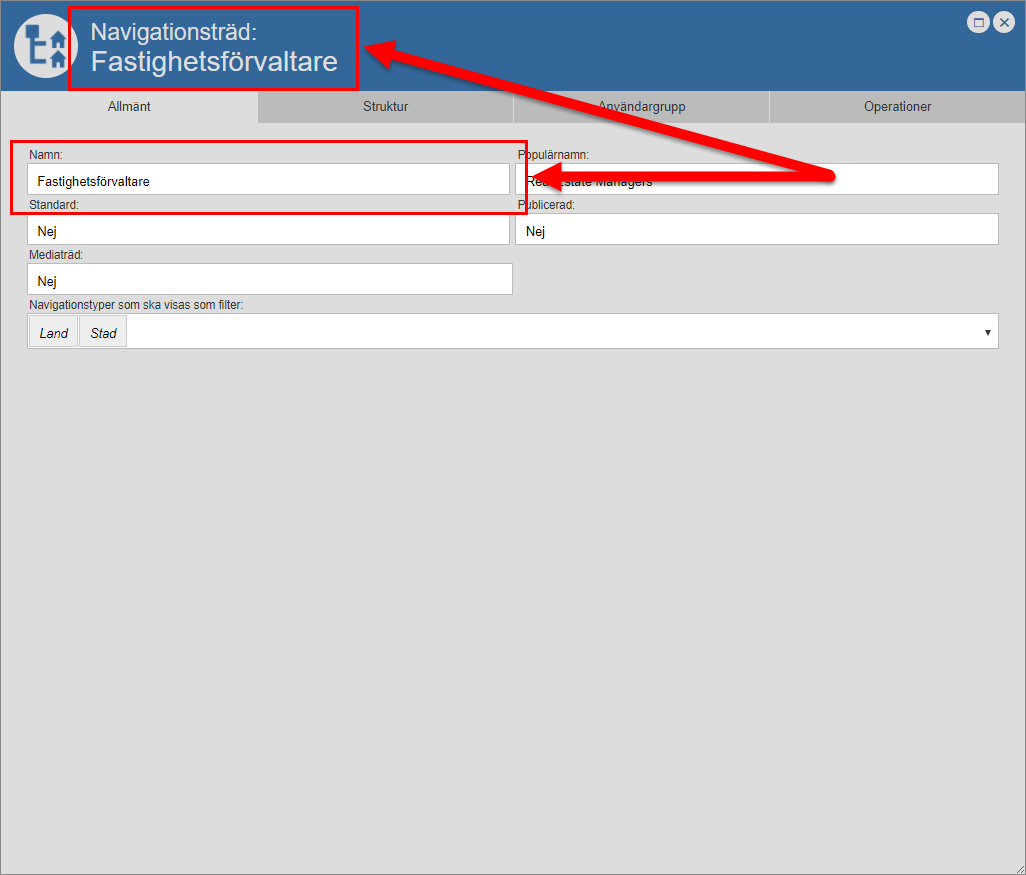1026x875 pixels.
Task: Maximize the dialog window
Action: [x=979, y=23]
